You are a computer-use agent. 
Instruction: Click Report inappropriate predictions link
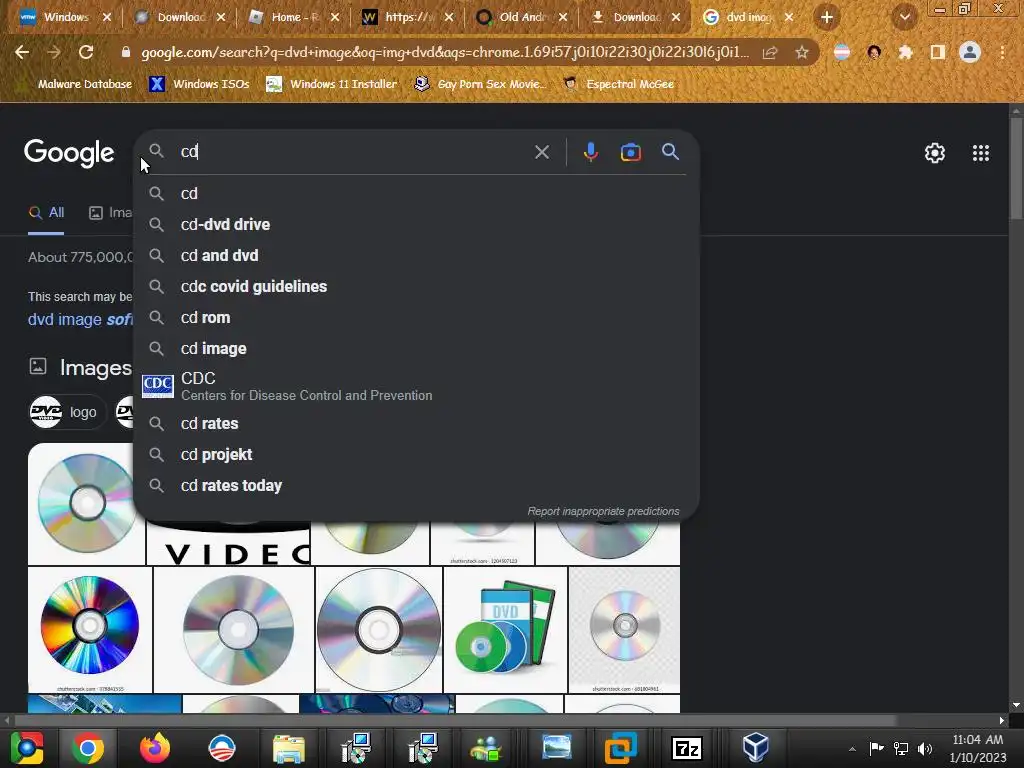603,511
